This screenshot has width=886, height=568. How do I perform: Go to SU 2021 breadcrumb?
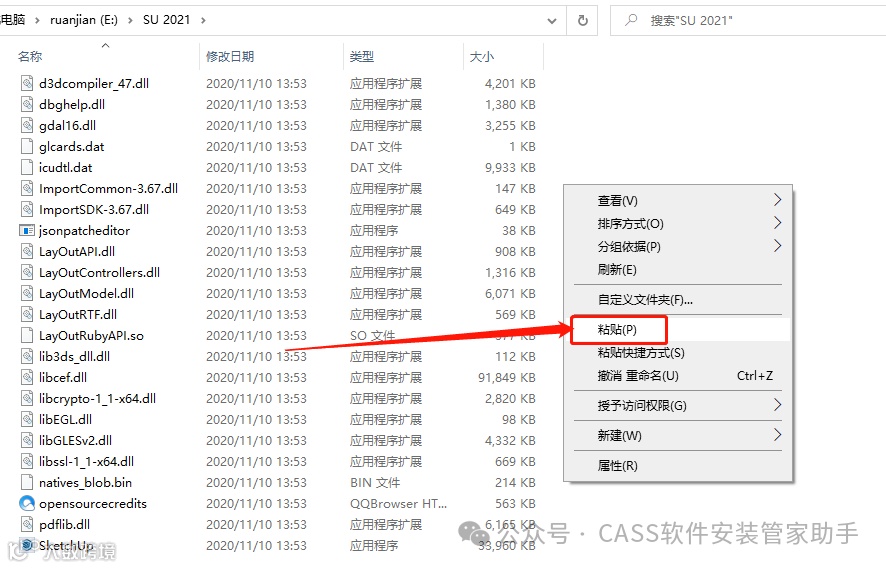(x=166, y=20)
